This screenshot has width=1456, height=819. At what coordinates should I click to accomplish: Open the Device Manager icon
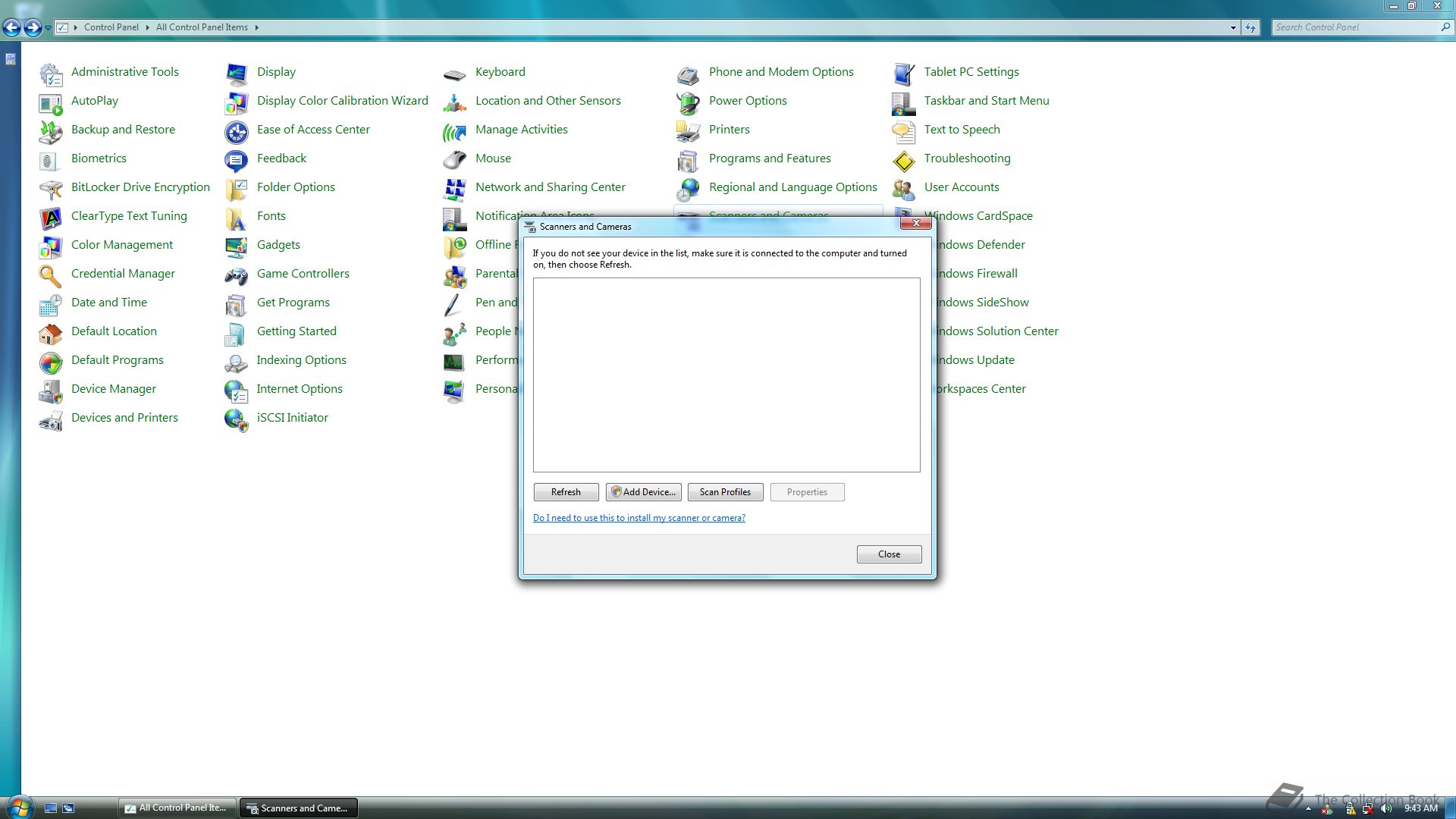(x=51, y=391)
